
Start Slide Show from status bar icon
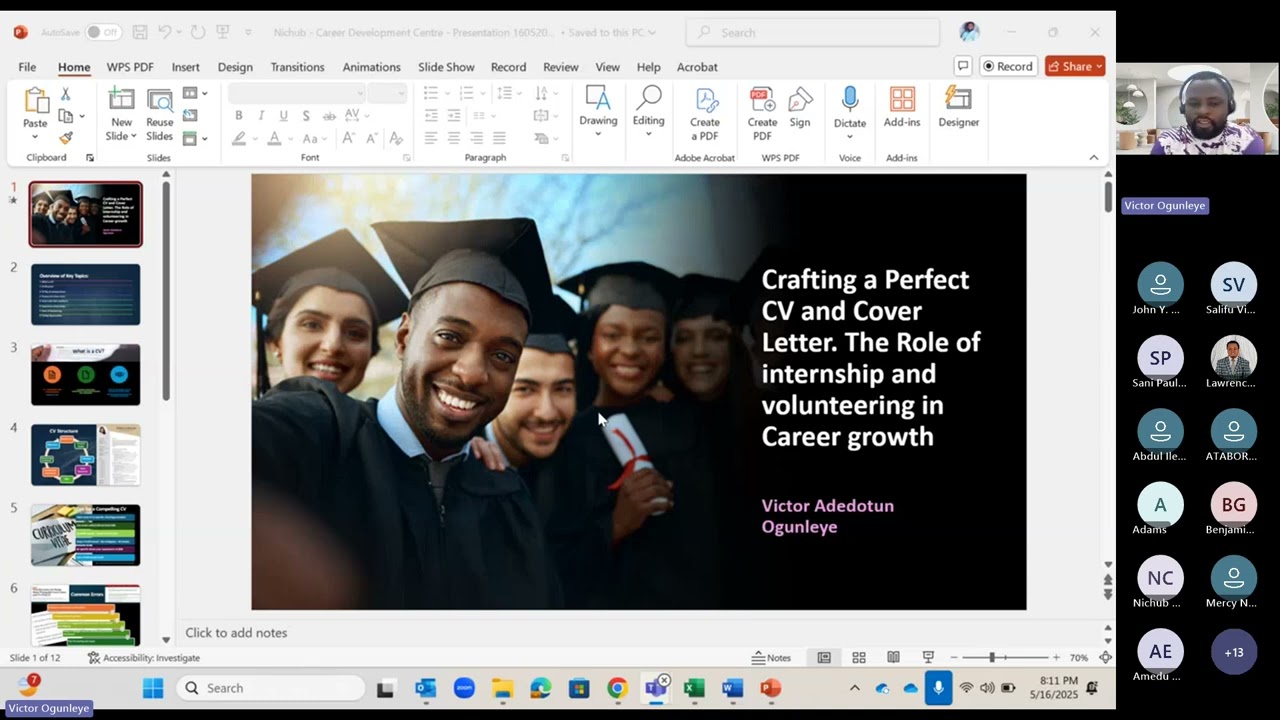(928, 657)
